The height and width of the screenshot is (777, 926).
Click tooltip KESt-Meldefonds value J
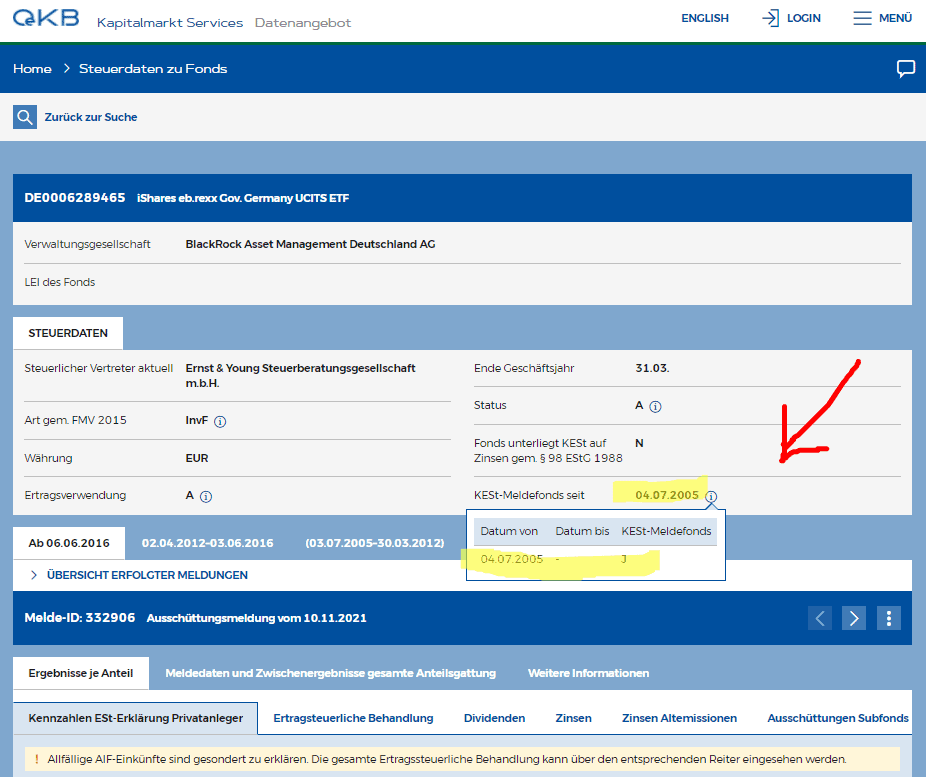tap(624, 559)
